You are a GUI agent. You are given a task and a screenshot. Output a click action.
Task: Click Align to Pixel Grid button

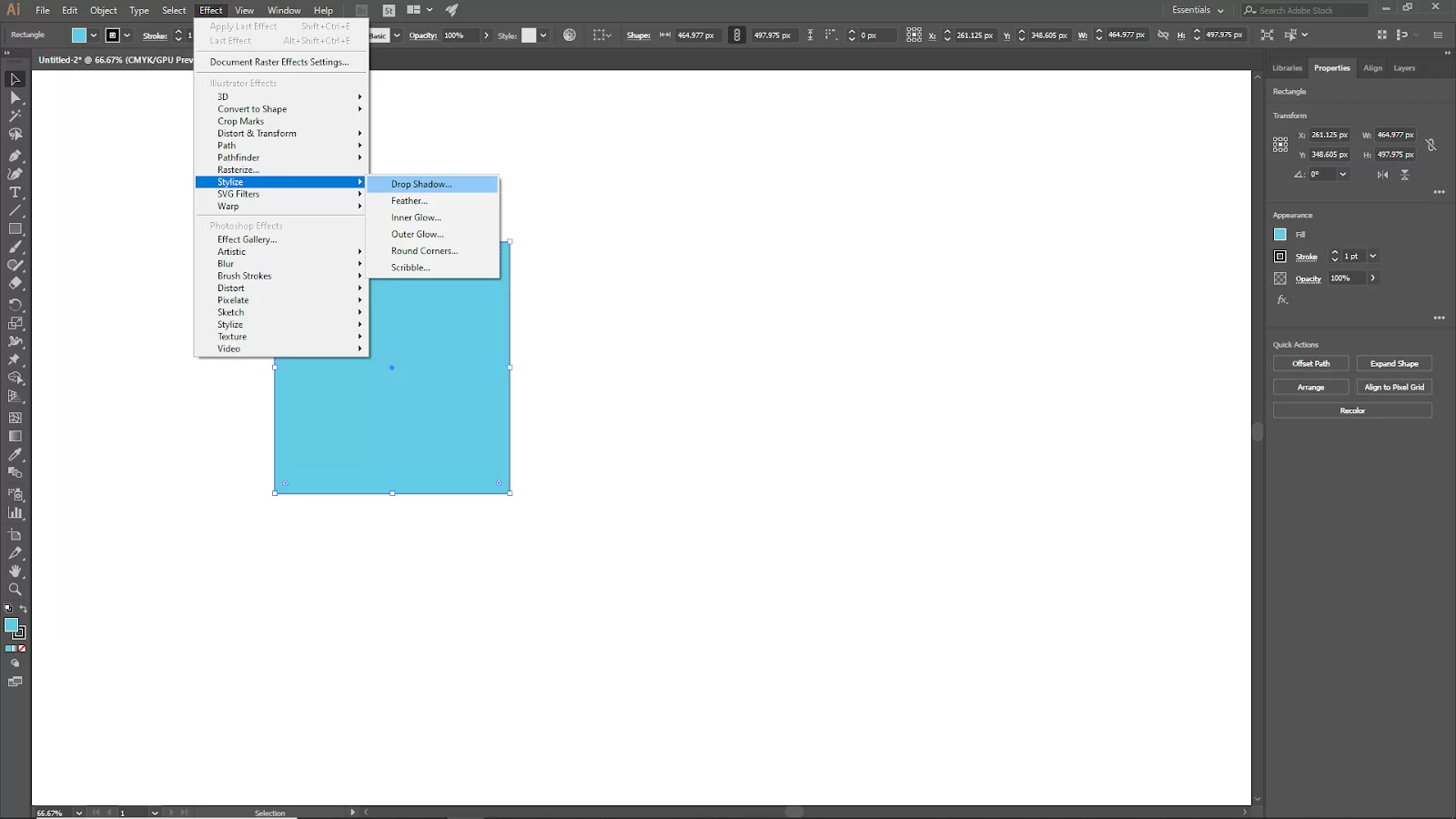point(1394,387)
